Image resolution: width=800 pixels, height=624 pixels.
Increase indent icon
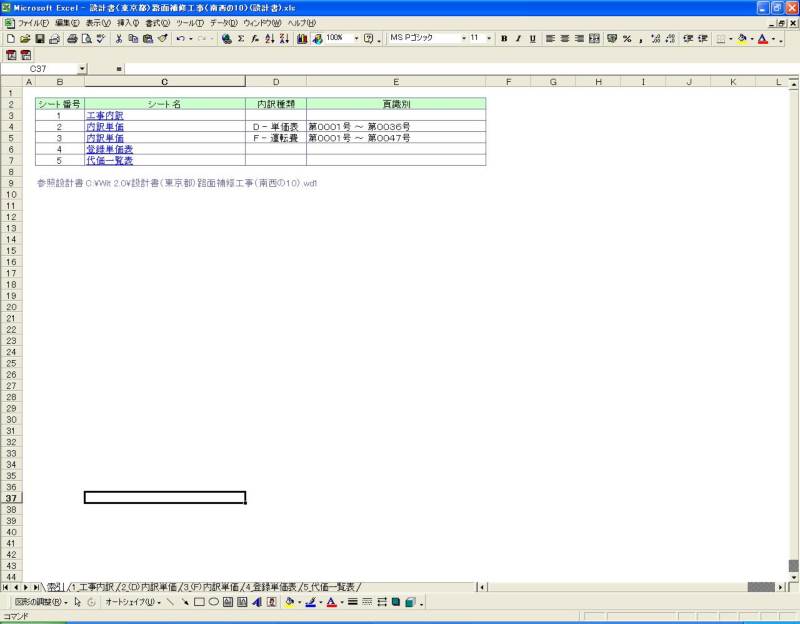(x=703, y=39)
